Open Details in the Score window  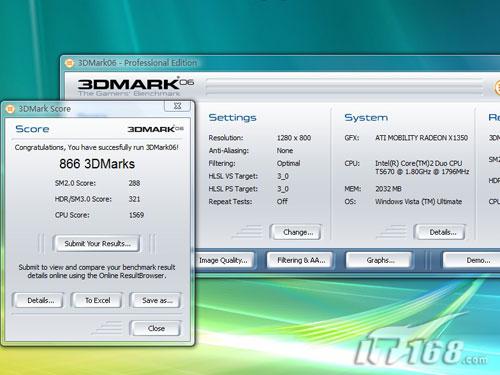(x=38, y=300)
